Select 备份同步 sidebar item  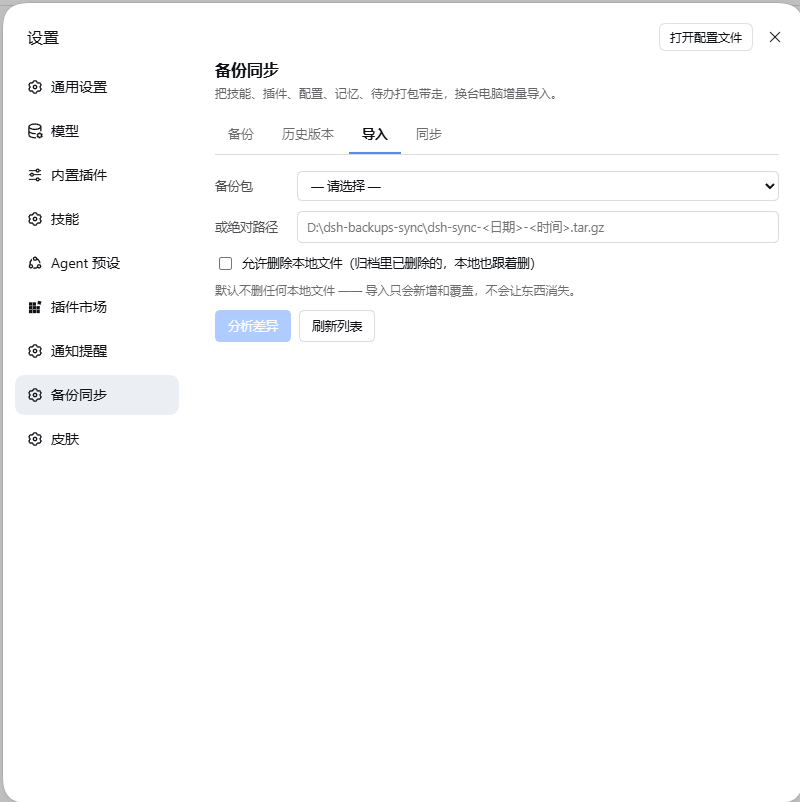click(97, 395)
